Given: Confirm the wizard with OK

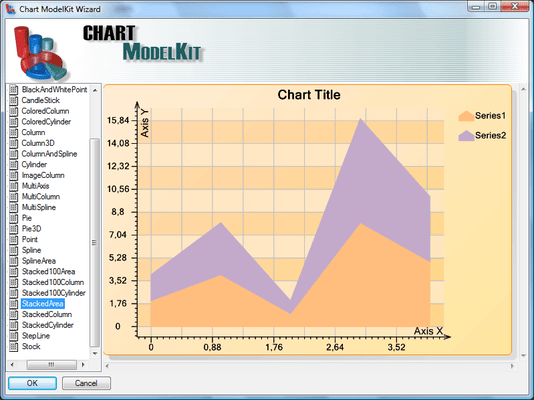Looking at the screenshot, I should pos(32,383).
